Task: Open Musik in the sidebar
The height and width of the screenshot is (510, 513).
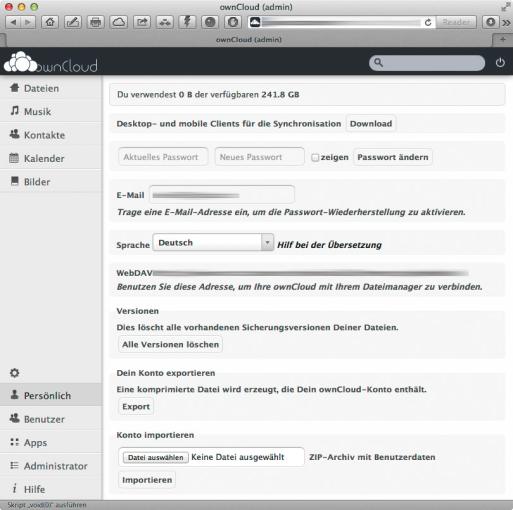Action: click(x=51, y=111)
